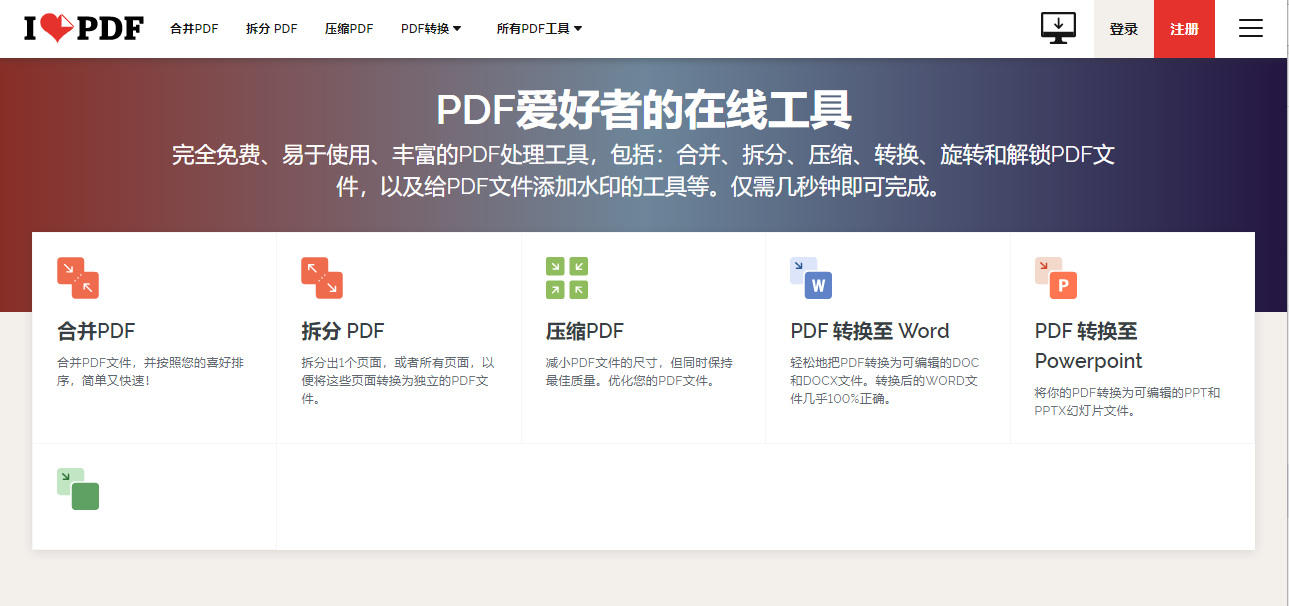Open the PDF 转换至 Word title link
This screenshot has height=606, width=1289.
point(870,331)
